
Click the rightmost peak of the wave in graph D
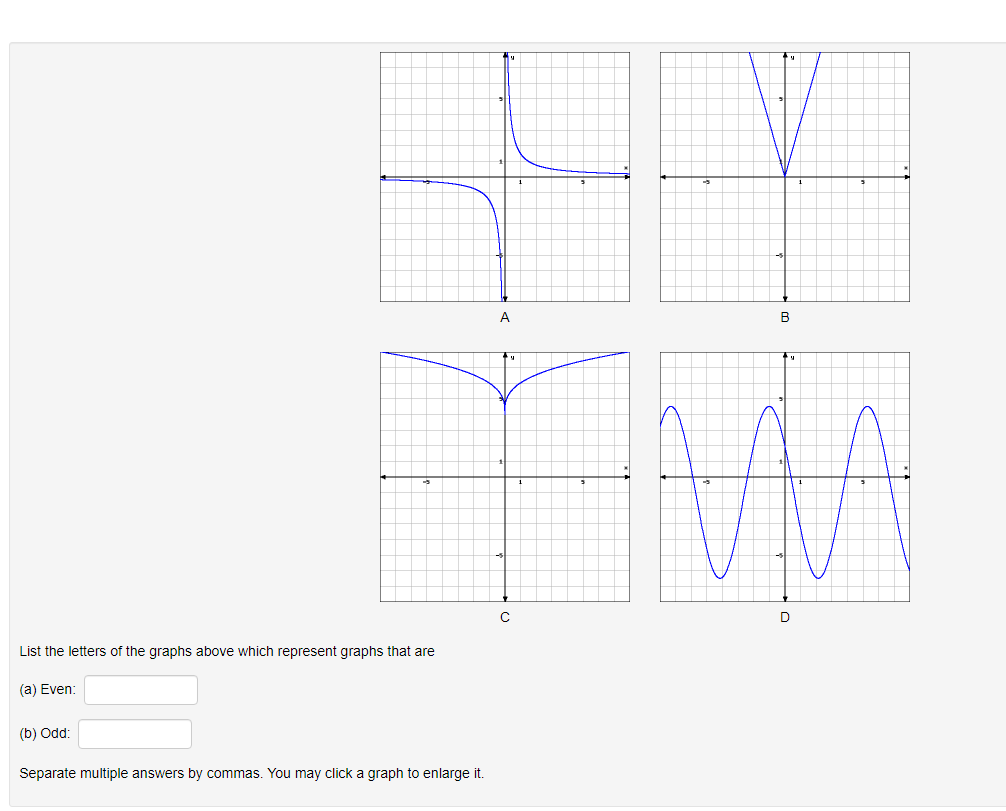[867, 406]
